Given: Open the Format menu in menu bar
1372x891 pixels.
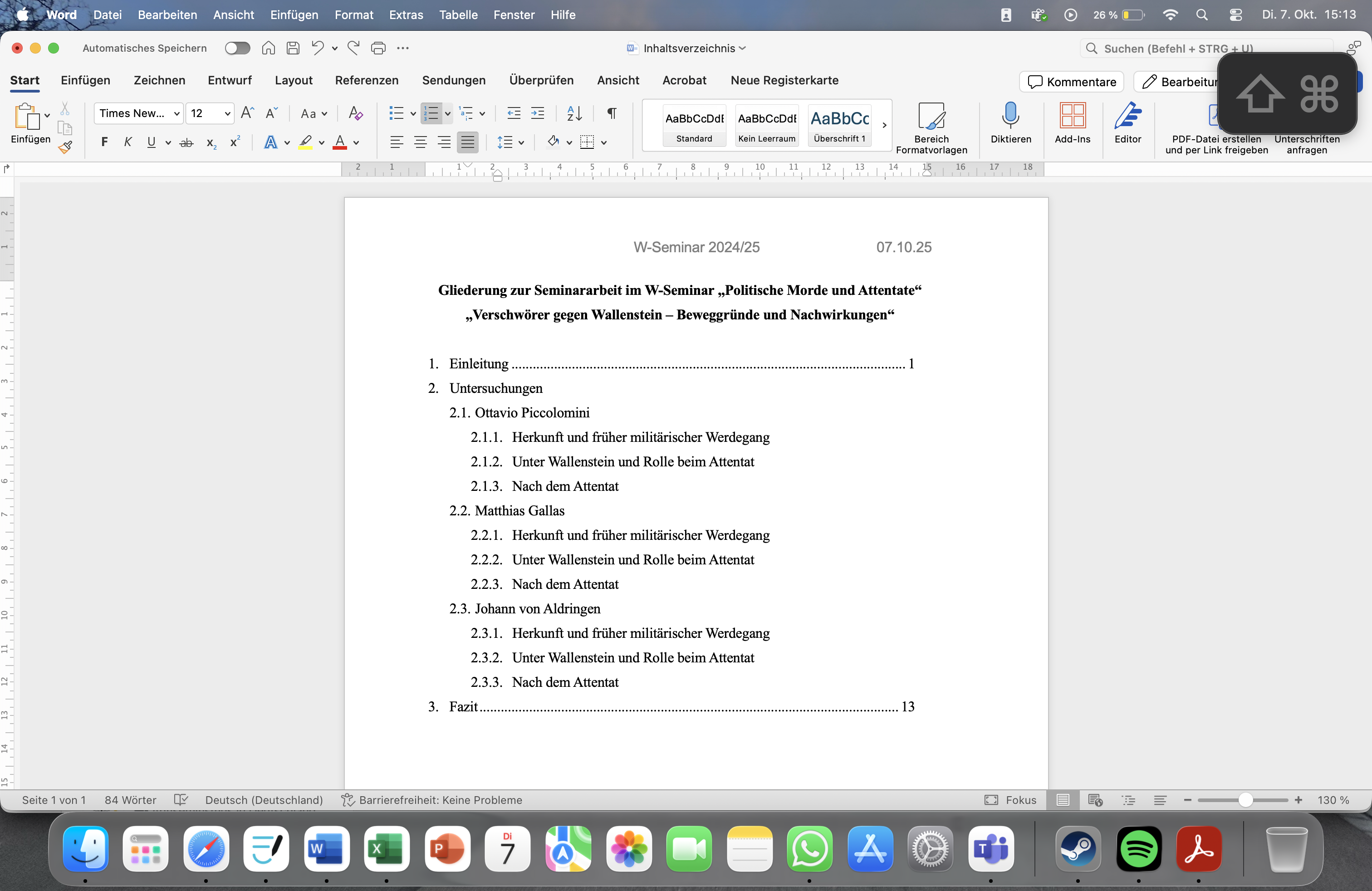Looking at the screenshot, I should click(x=354, y=15).
